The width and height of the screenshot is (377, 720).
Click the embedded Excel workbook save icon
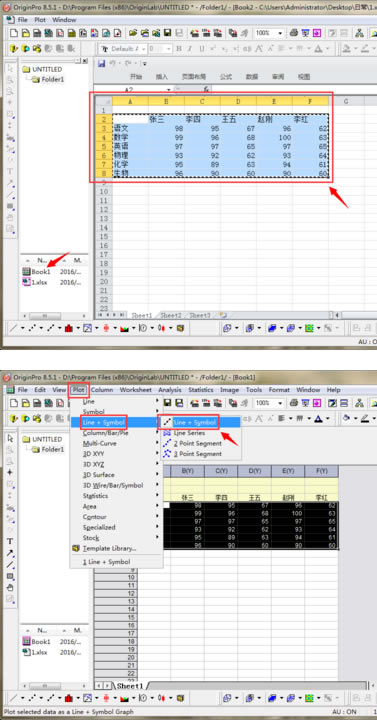tap(102, 63)
